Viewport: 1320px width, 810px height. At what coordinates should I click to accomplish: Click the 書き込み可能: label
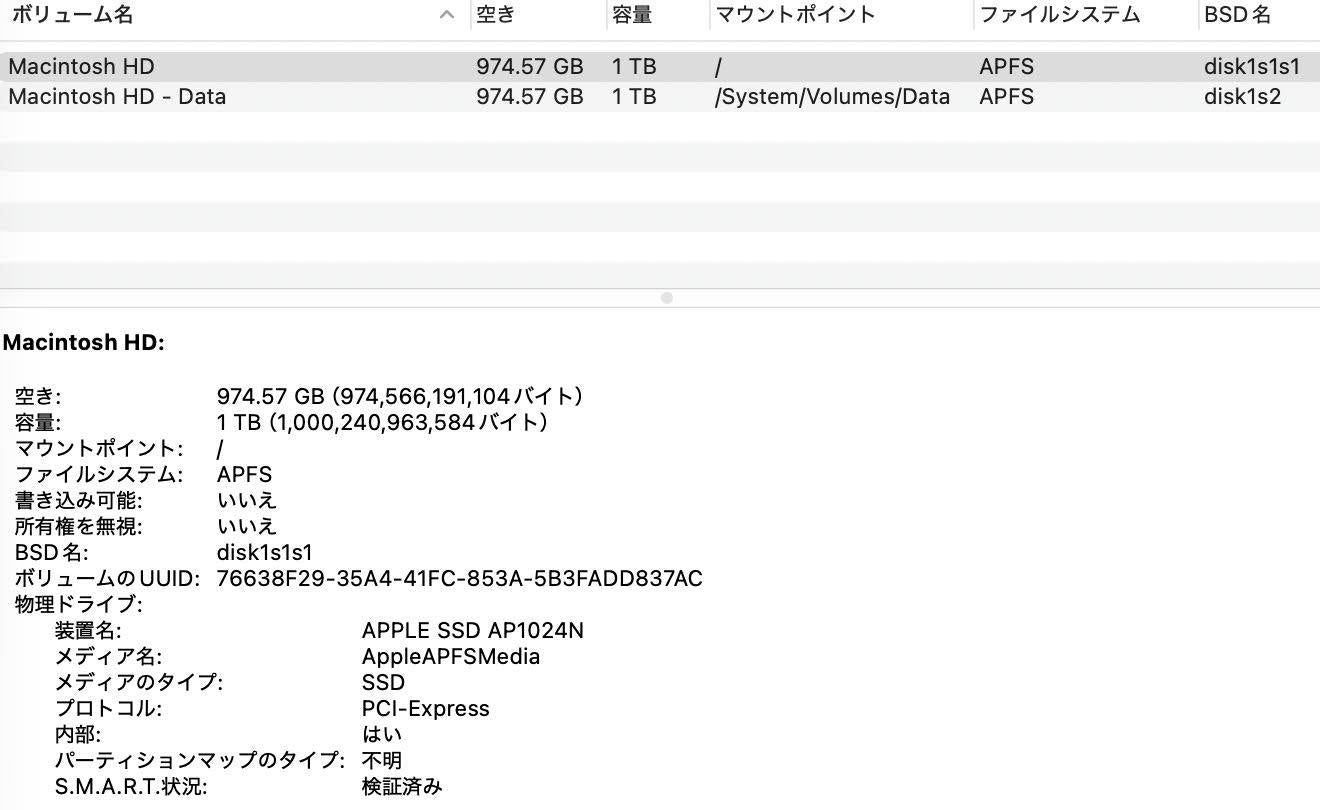(79, 501)
